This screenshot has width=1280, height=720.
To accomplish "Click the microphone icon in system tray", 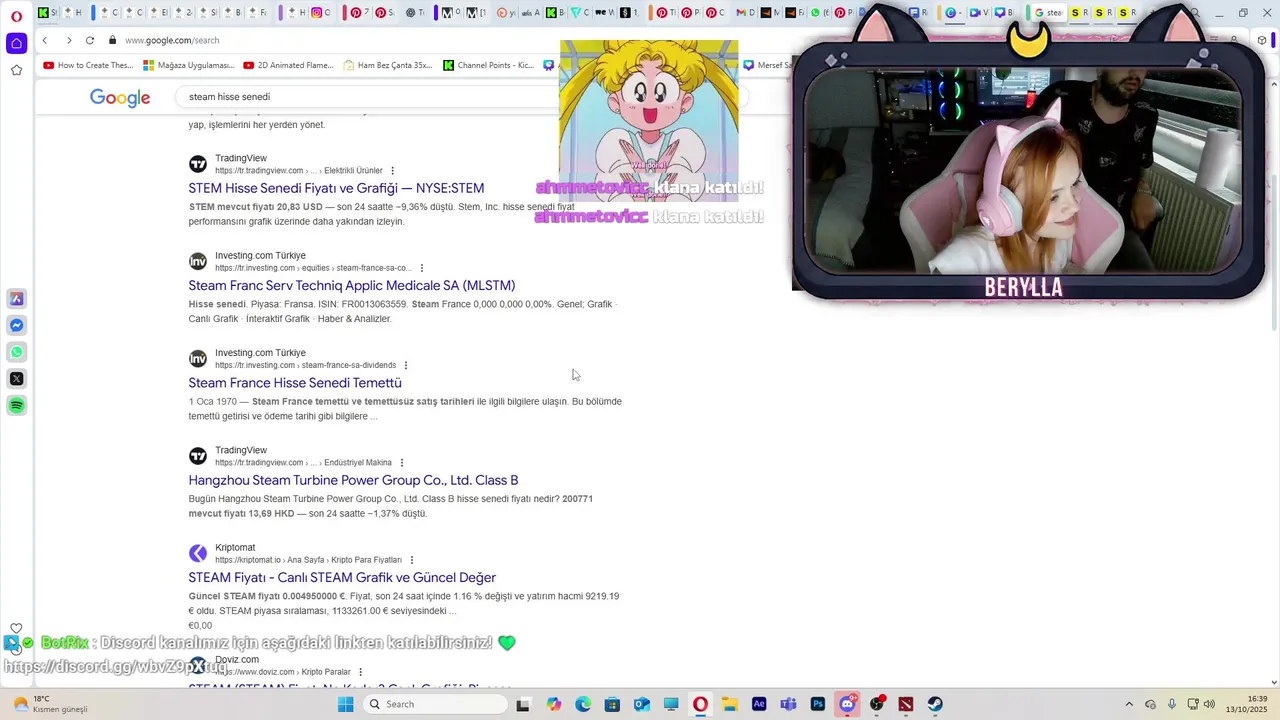I will click(1172, 704).
